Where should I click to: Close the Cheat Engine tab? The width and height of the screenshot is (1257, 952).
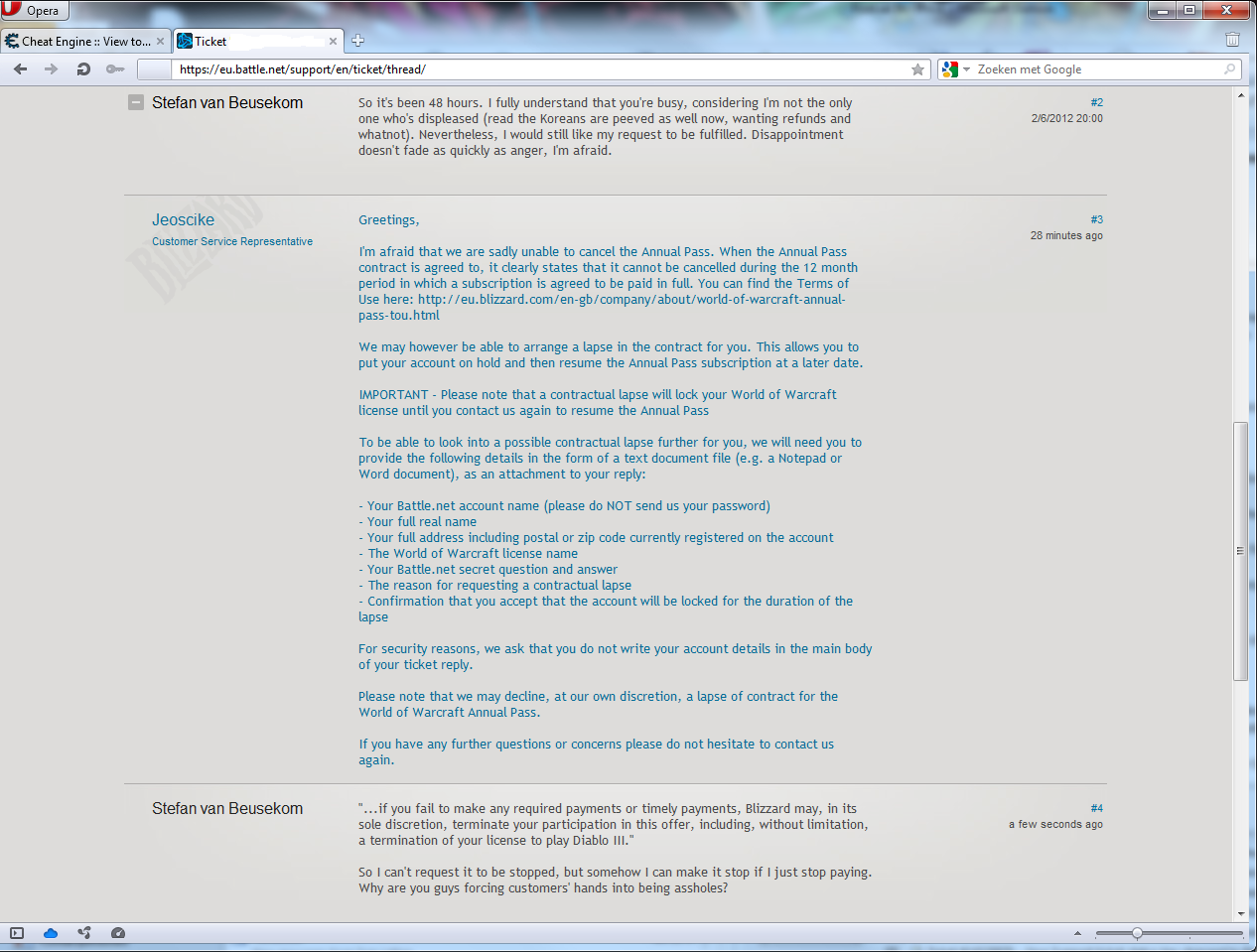pos(161,42)
